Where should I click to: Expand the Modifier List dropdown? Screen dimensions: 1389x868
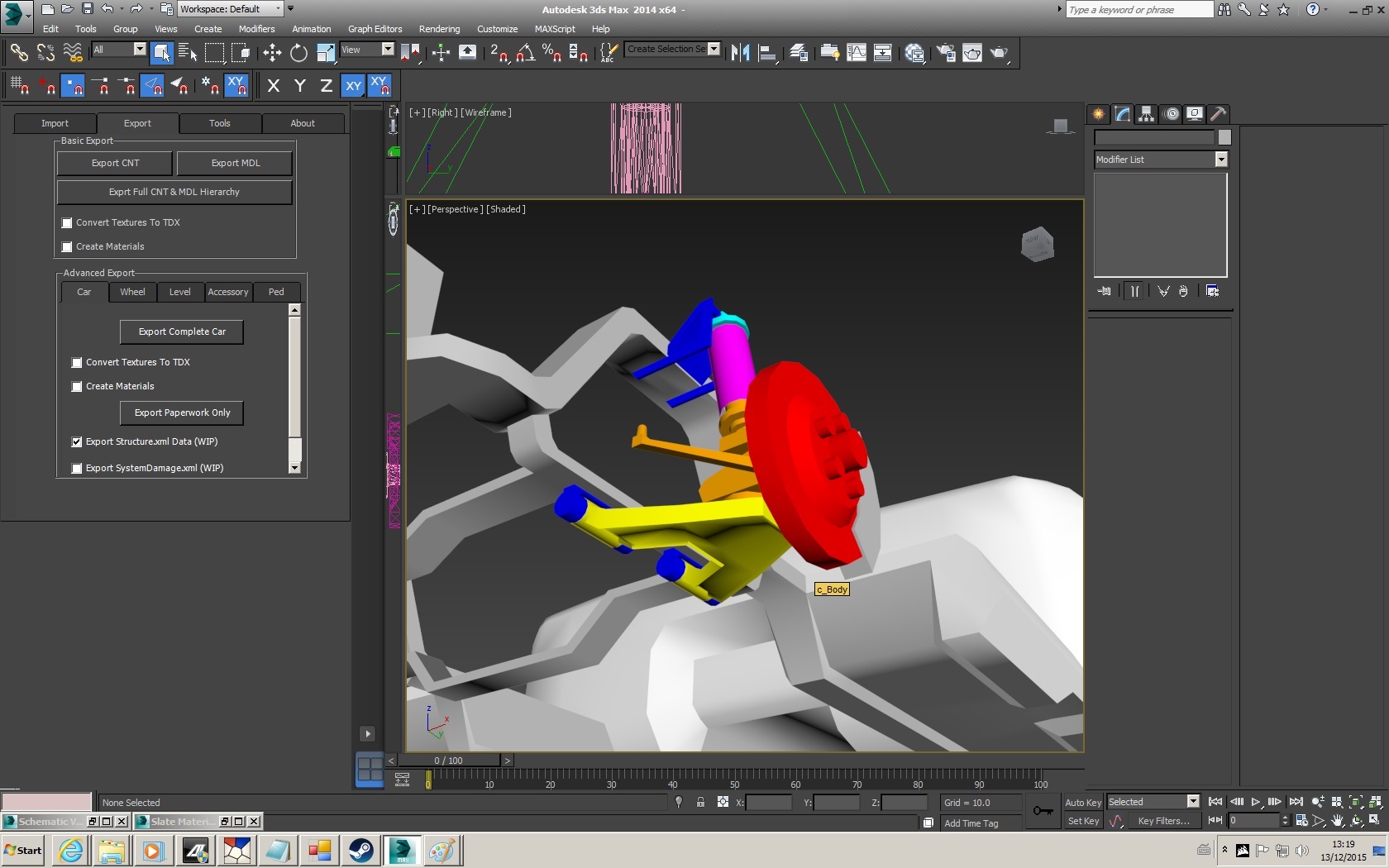point(1221,160)
